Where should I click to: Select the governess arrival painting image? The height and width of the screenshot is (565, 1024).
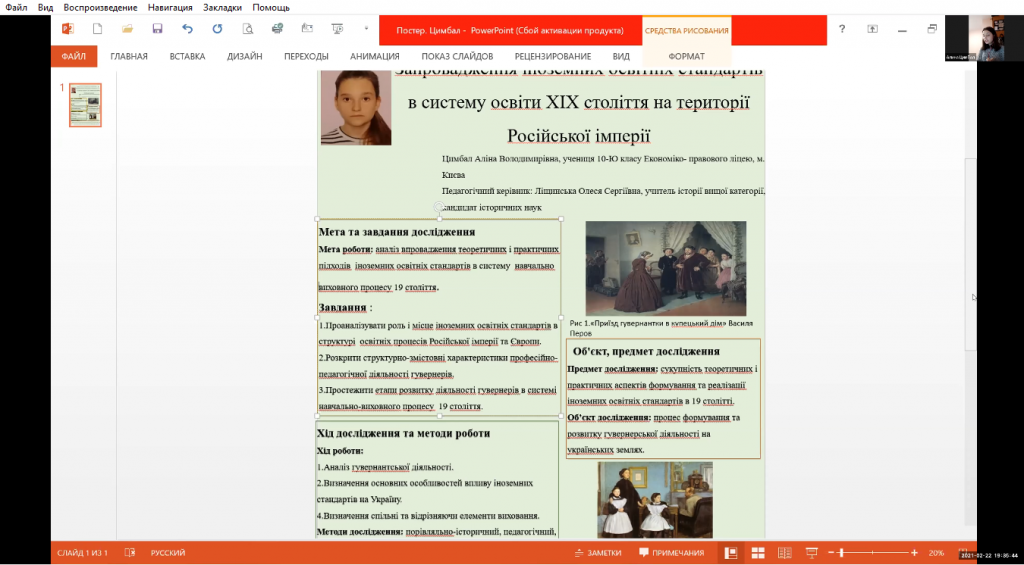665,268
